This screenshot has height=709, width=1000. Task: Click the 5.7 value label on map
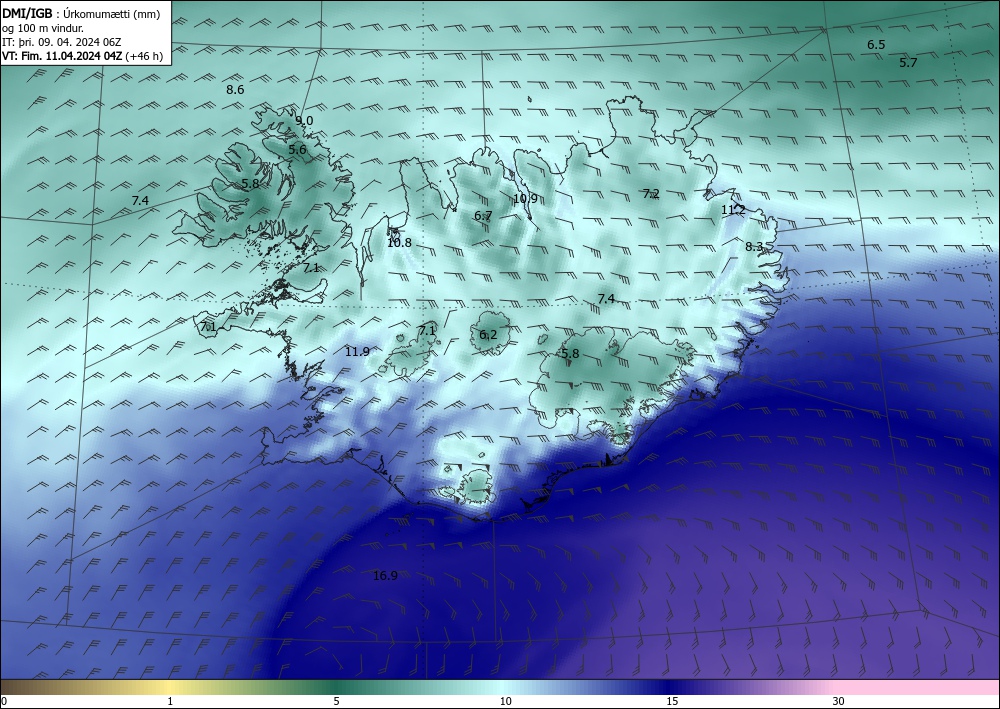pyautogui.click(x=908, y=62)
